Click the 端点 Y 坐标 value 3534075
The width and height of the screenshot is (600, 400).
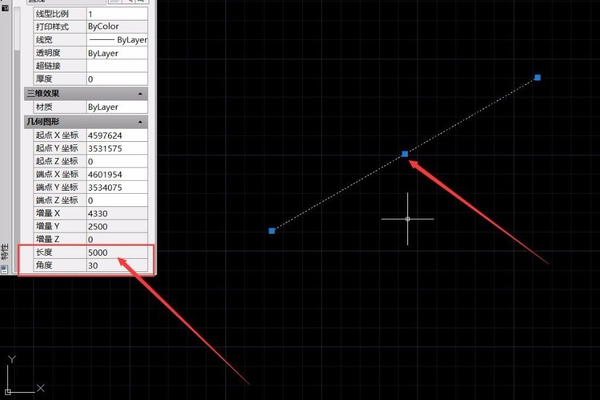(118, 187)
